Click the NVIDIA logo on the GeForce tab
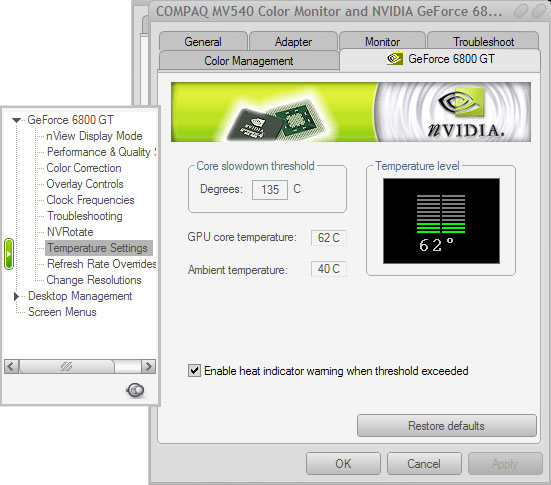This screenshot has height=485, width=551. point(395,59)
